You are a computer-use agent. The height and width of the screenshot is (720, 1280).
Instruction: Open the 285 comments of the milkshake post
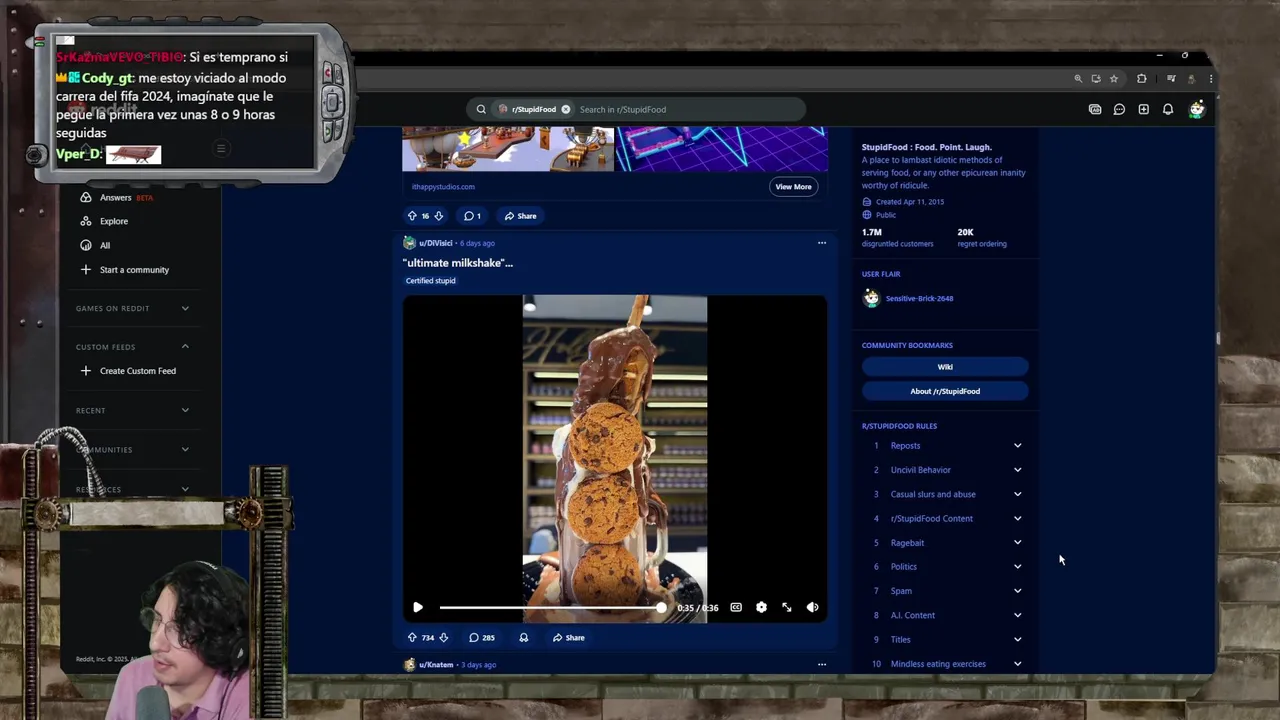pos(482,638)
